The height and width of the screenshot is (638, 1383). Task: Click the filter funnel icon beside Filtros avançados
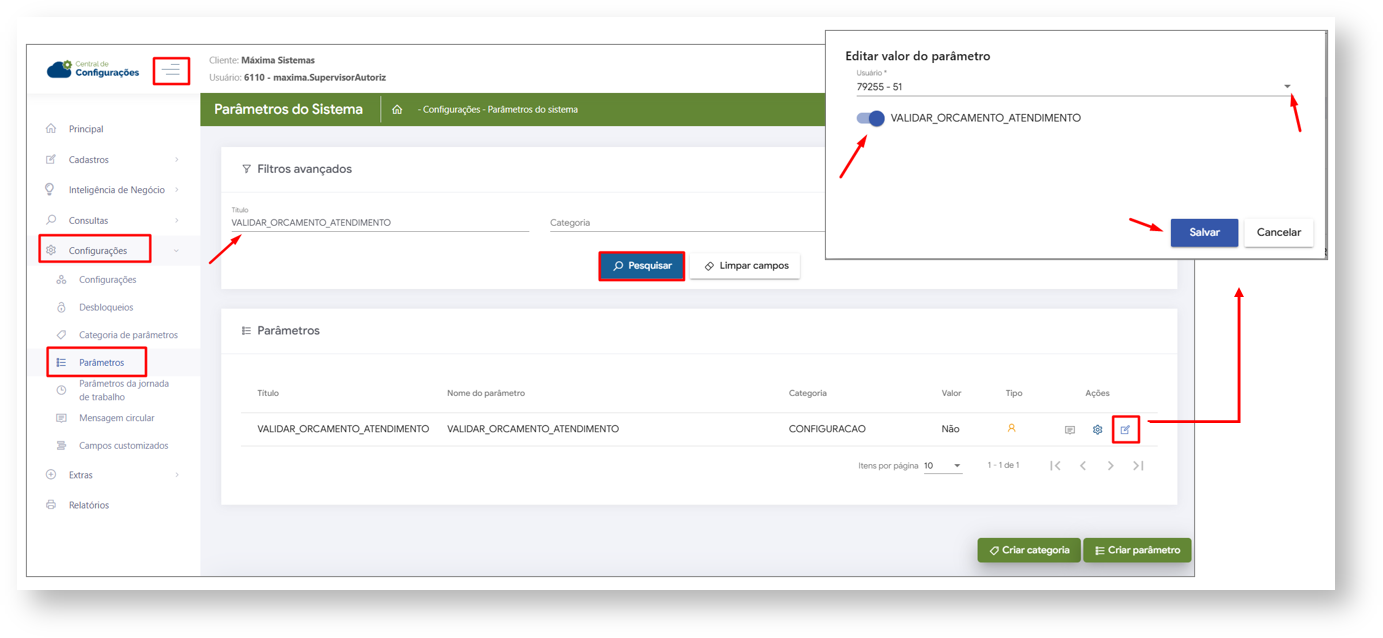pos(246,169)
